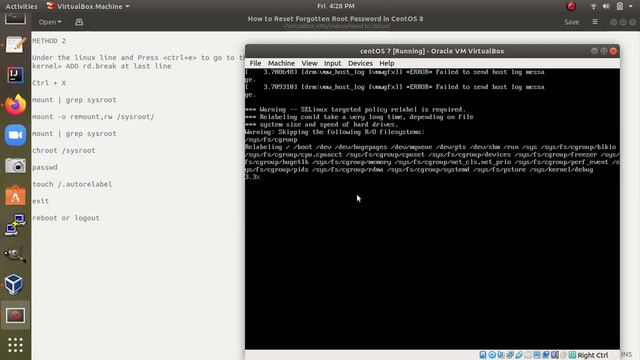Screen dimensions: 640x360
Task: Open the File menu in VirtualBox
Action: click(x=255, y=63)
